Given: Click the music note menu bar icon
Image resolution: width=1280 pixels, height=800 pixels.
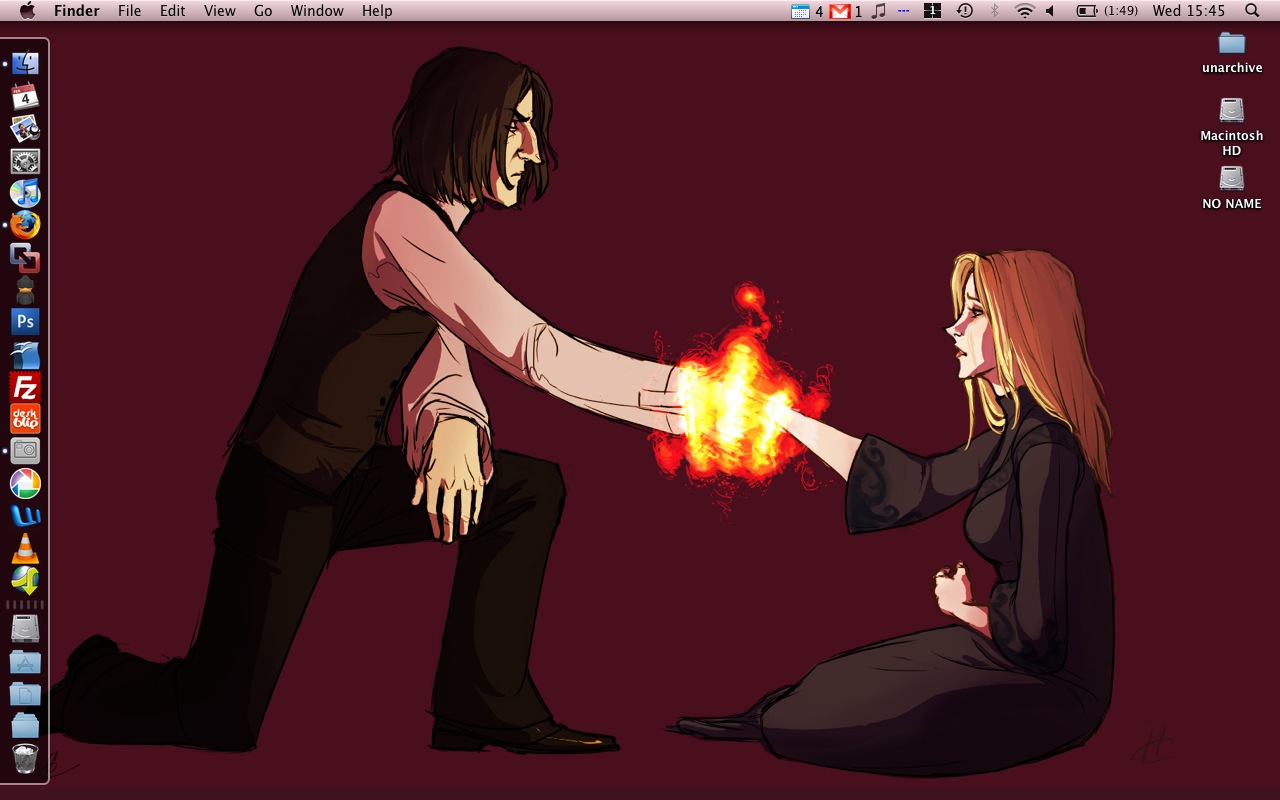Looking at the screenshot, I should point(879,11).
